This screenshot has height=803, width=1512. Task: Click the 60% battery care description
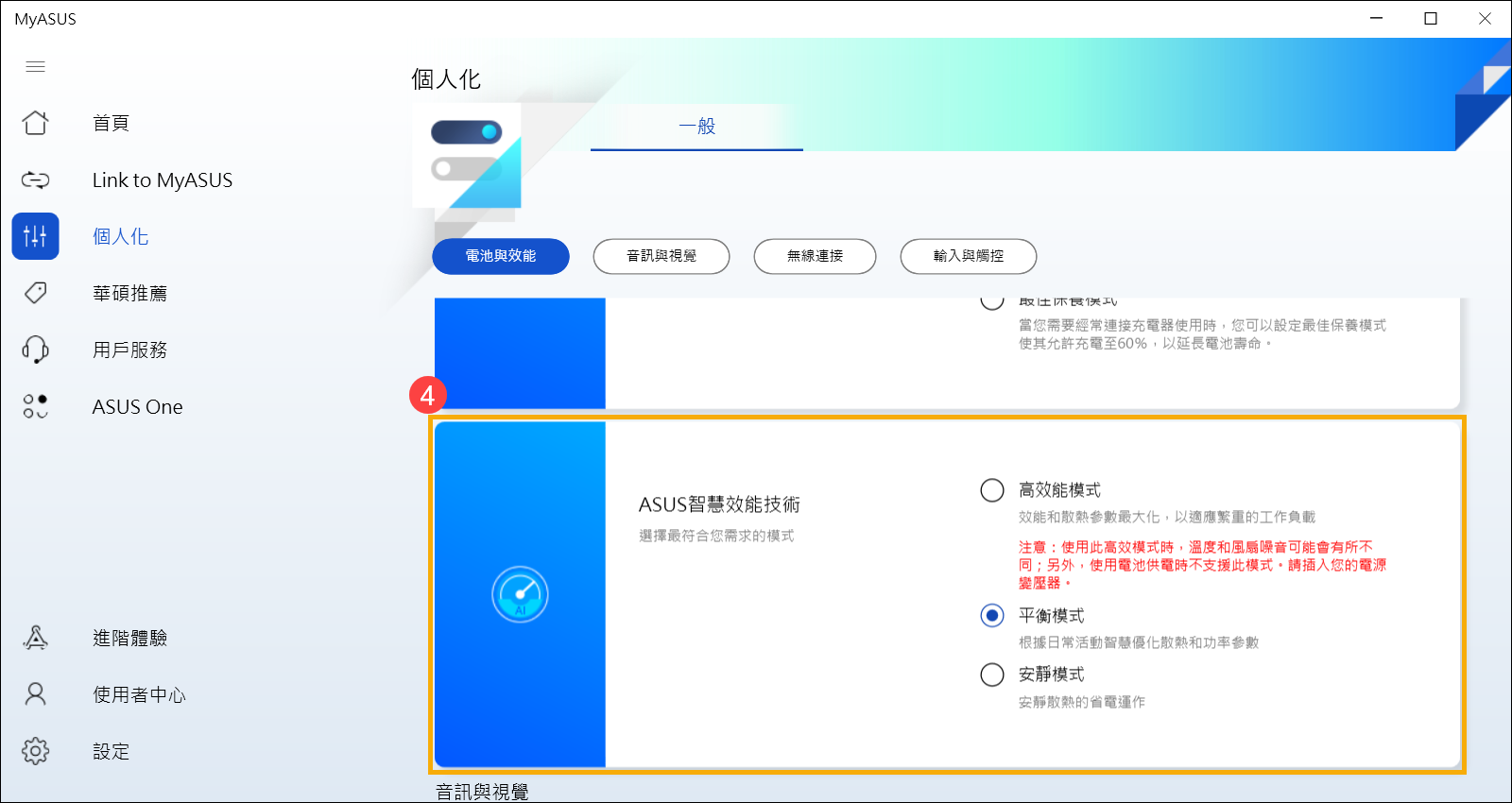(x=1202, y=334)
